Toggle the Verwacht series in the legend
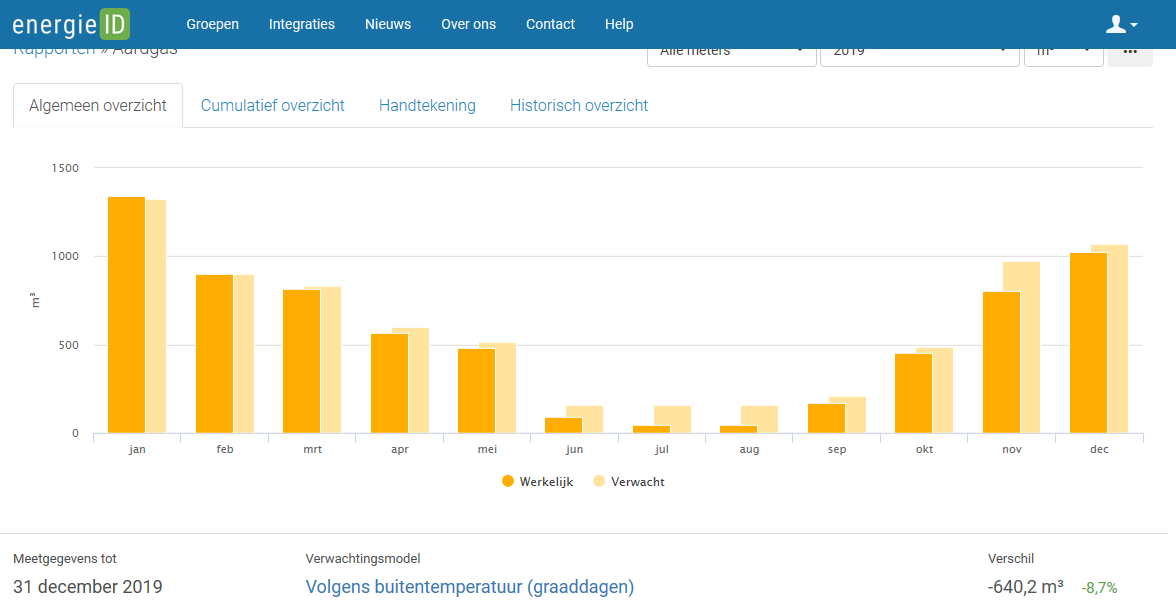 click(x=628, y=482)
